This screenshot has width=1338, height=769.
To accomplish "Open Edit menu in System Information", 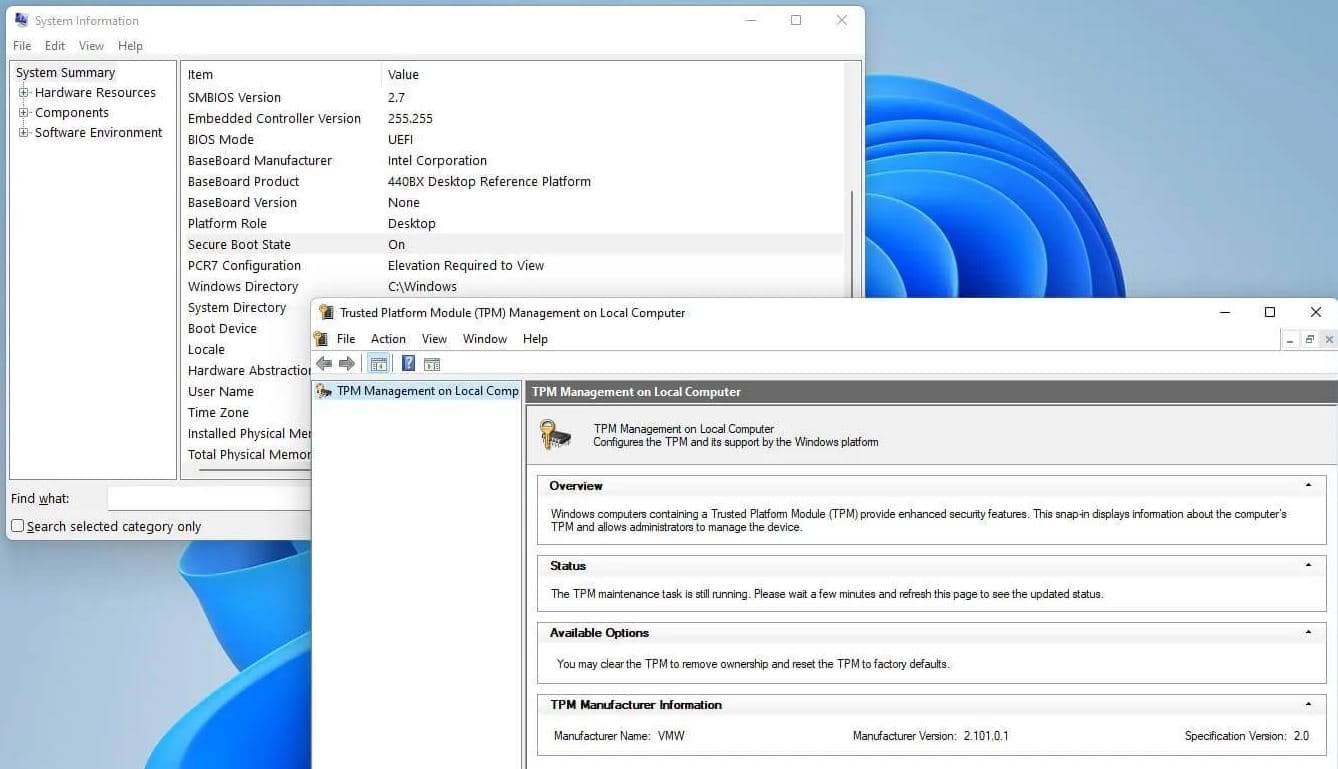I will click(x=55, y=46).
